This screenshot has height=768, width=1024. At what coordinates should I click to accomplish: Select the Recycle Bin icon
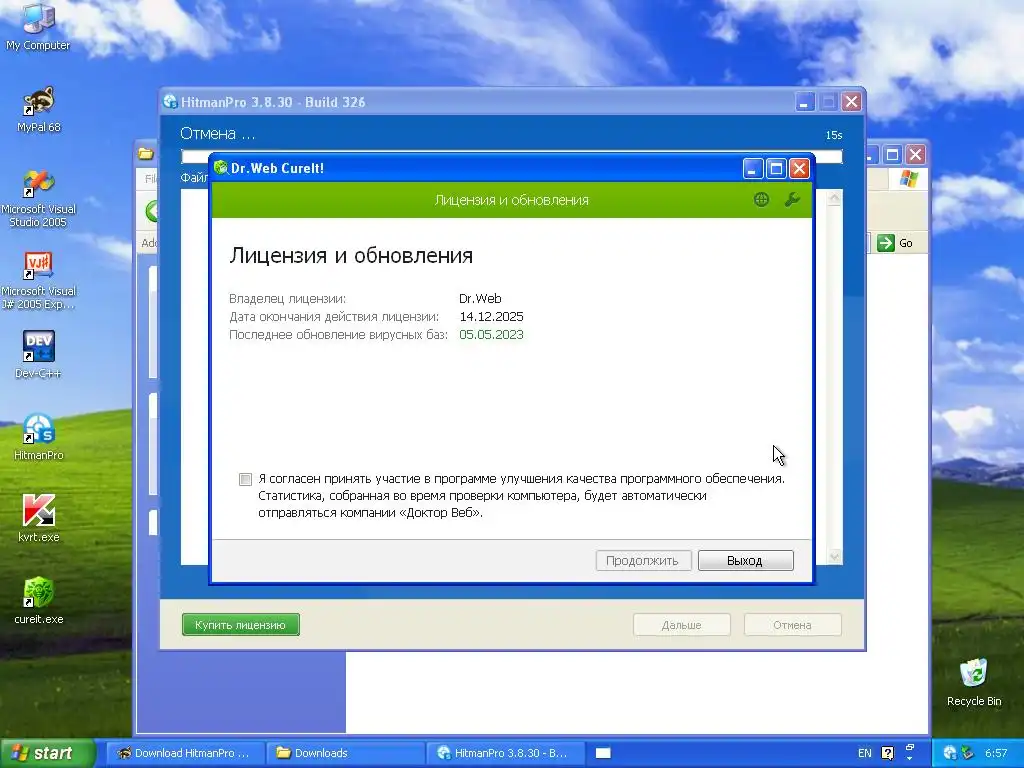(x=974, y=682)
